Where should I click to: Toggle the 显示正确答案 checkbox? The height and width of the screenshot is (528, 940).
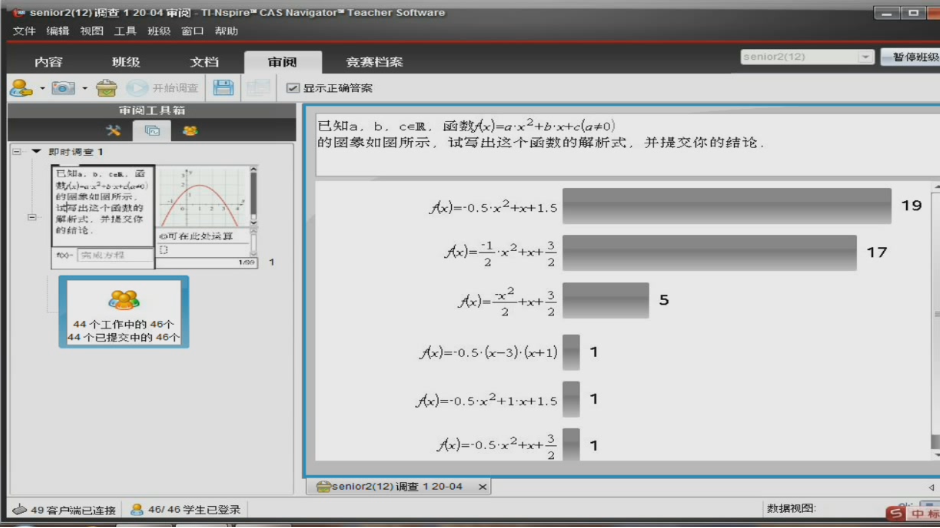tap(293, 88)
